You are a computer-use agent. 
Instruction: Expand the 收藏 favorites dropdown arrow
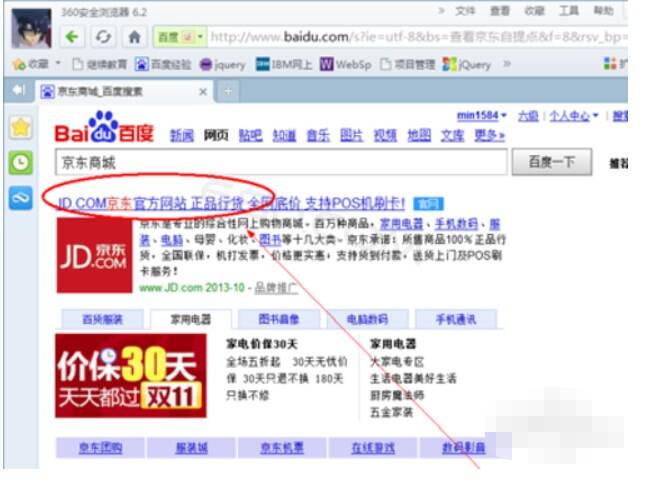(58, 63)
